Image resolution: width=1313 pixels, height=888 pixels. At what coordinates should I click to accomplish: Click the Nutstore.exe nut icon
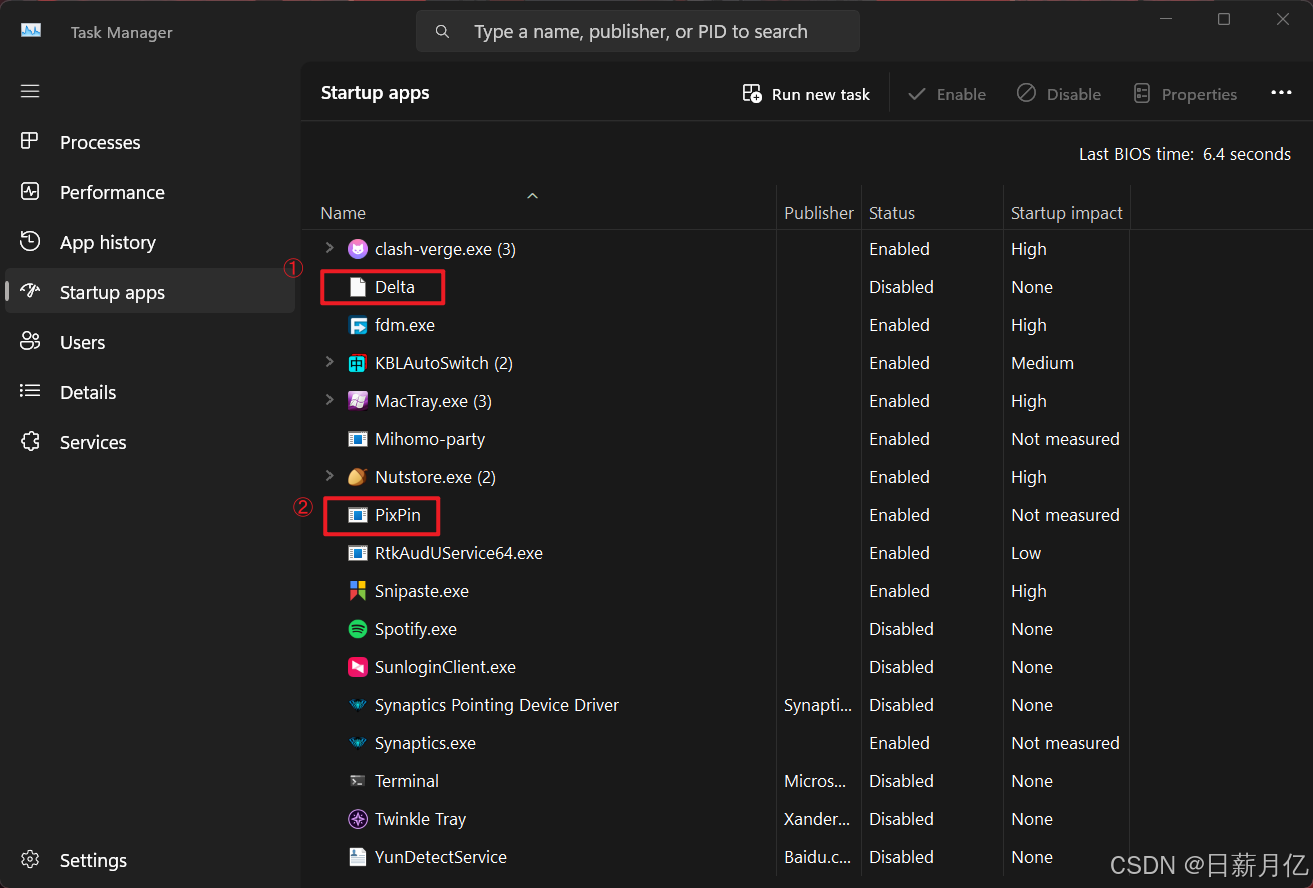tap(357, 477)
